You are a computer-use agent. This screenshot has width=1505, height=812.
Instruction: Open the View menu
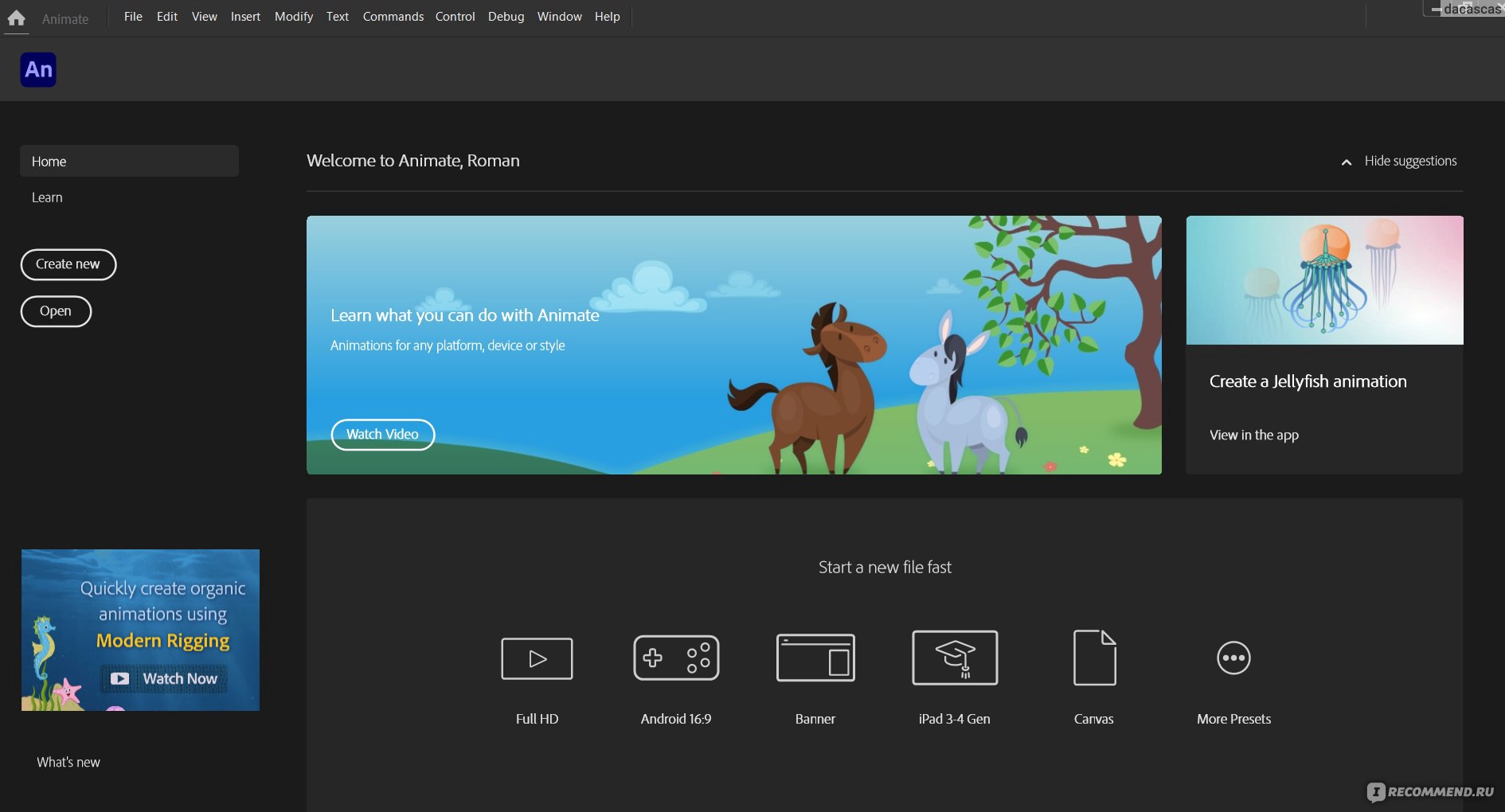coord(205,17)
